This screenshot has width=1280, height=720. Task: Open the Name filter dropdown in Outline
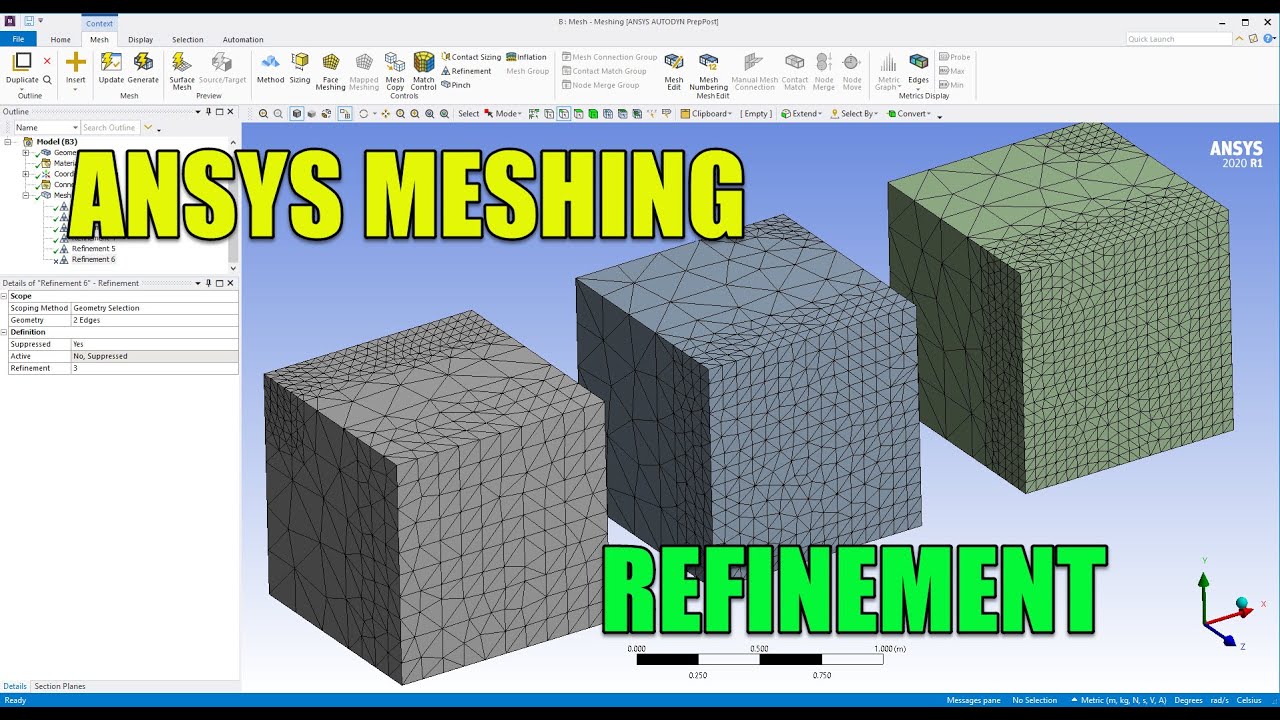pyautogui.click(x=75, y=128)
